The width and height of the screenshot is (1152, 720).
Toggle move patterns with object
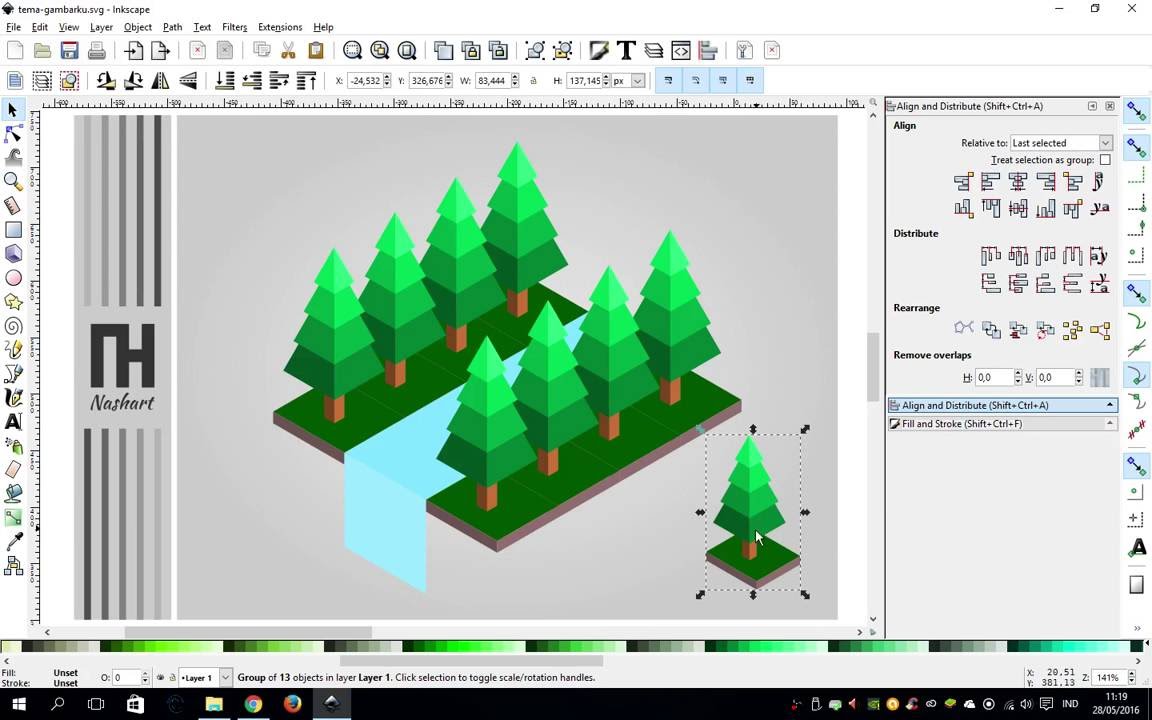[x=750, y=80]
